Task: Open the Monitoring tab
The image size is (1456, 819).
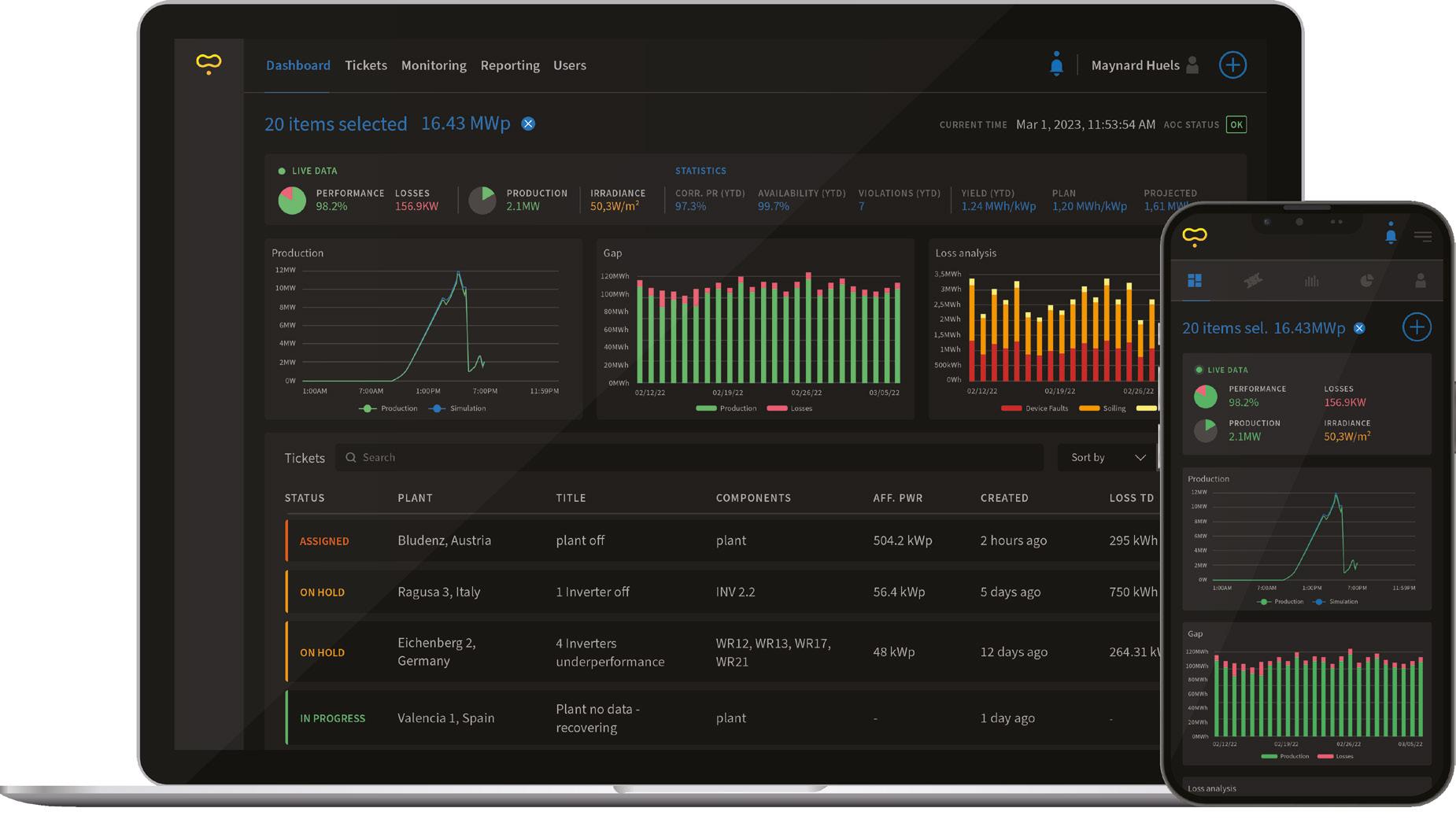Action: tap(434, 65)
